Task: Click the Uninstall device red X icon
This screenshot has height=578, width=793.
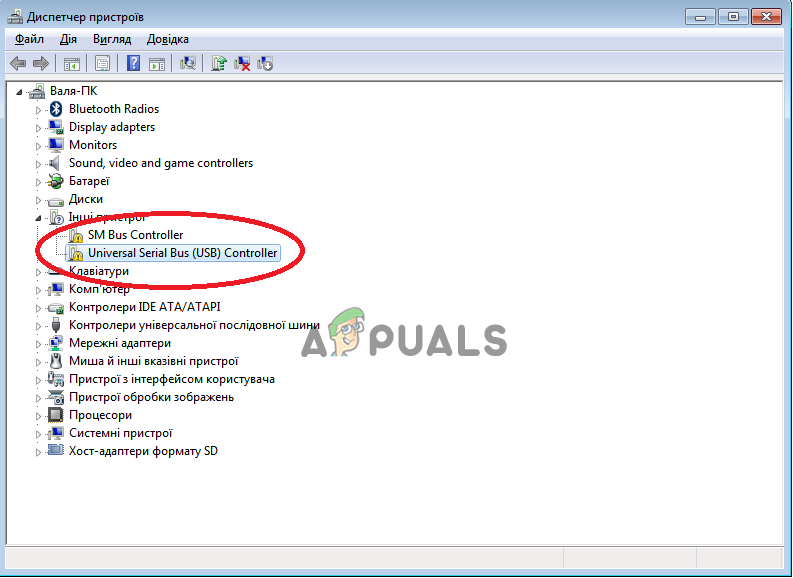Action: point(242,63)
